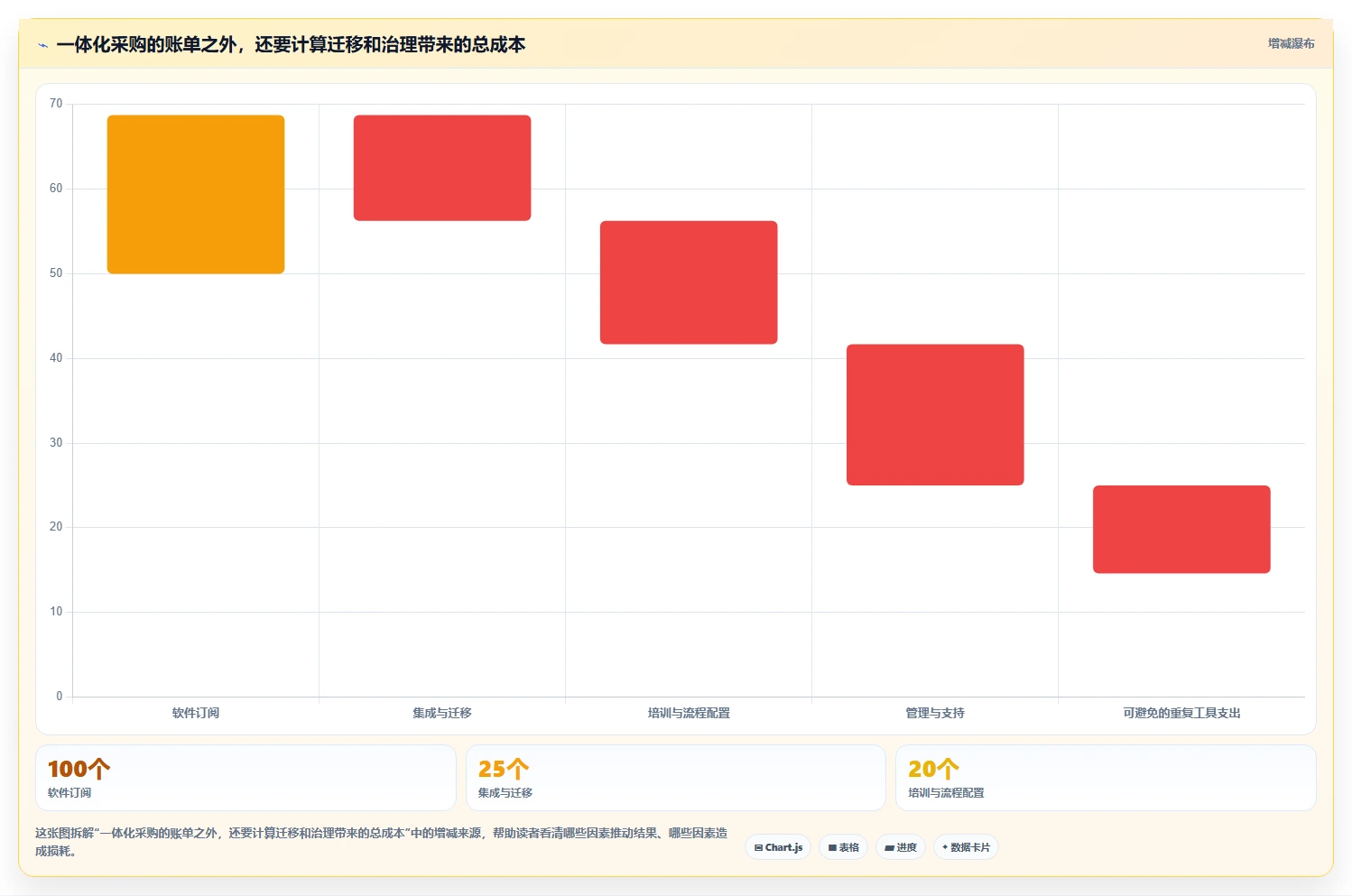Click the y-axis value 10
Viewport: 1352px width, 896px height.
(56, 612)
